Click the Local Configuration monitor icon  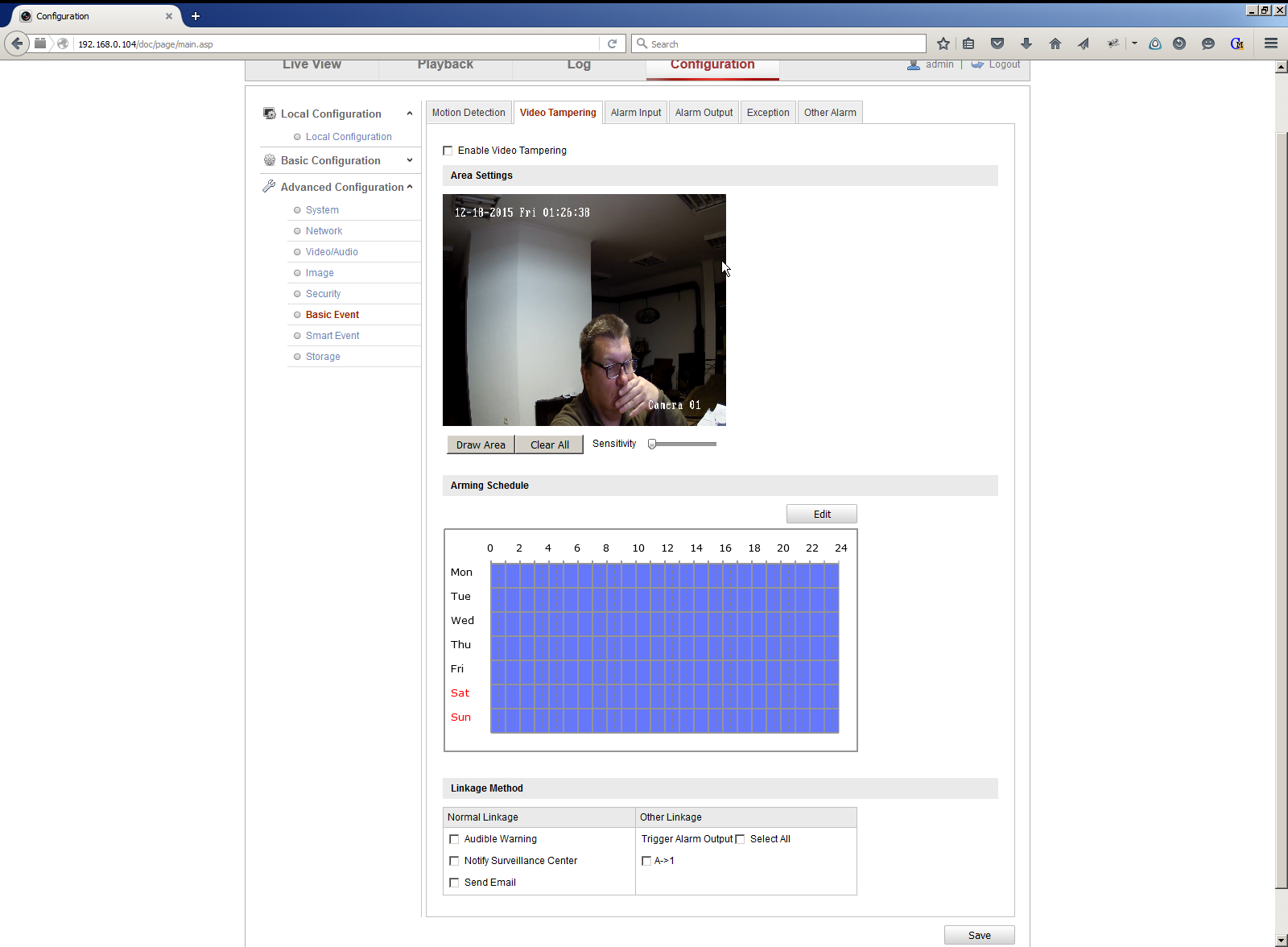pos(270,114)
